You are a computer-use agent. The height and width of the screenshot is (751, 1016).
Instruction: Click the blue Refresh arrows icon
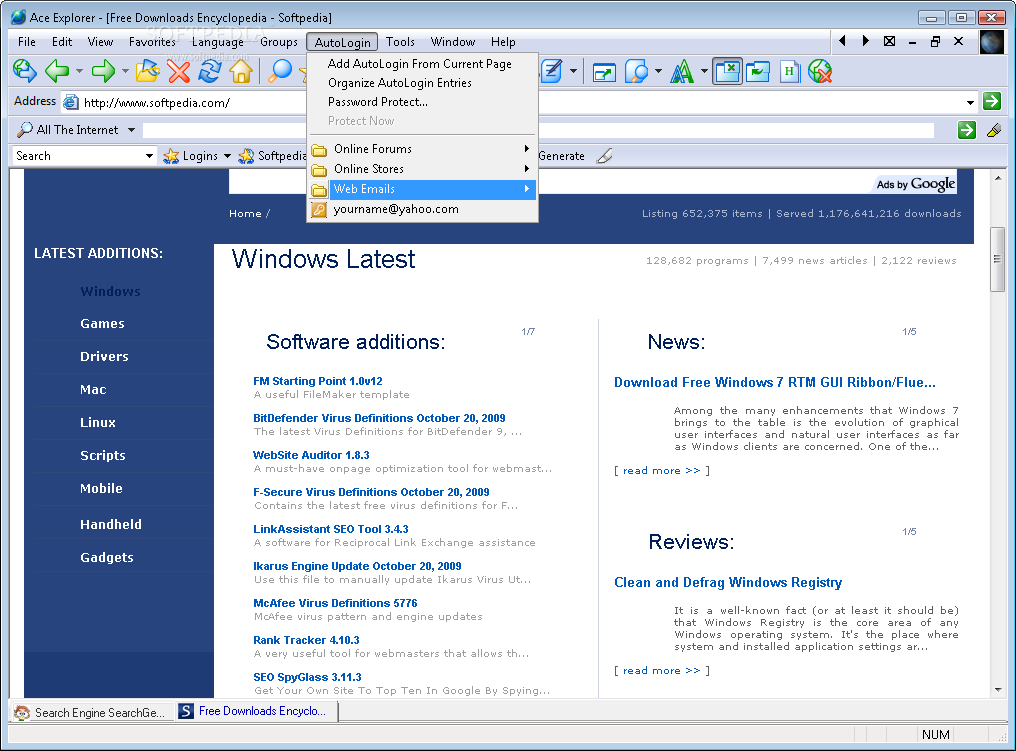click(210, 71)
